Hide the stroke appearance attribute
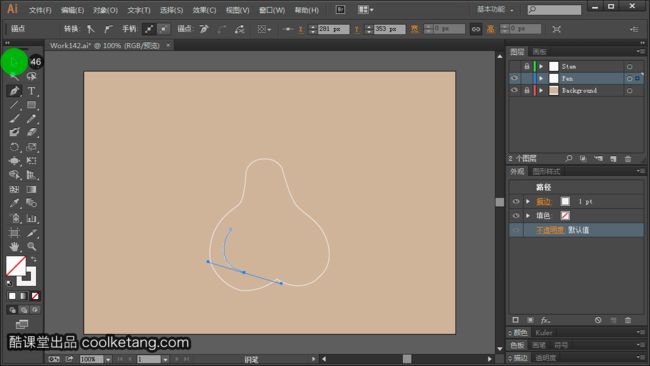The height and width of the screenshot is (366, 650). [x=516, y=201]
